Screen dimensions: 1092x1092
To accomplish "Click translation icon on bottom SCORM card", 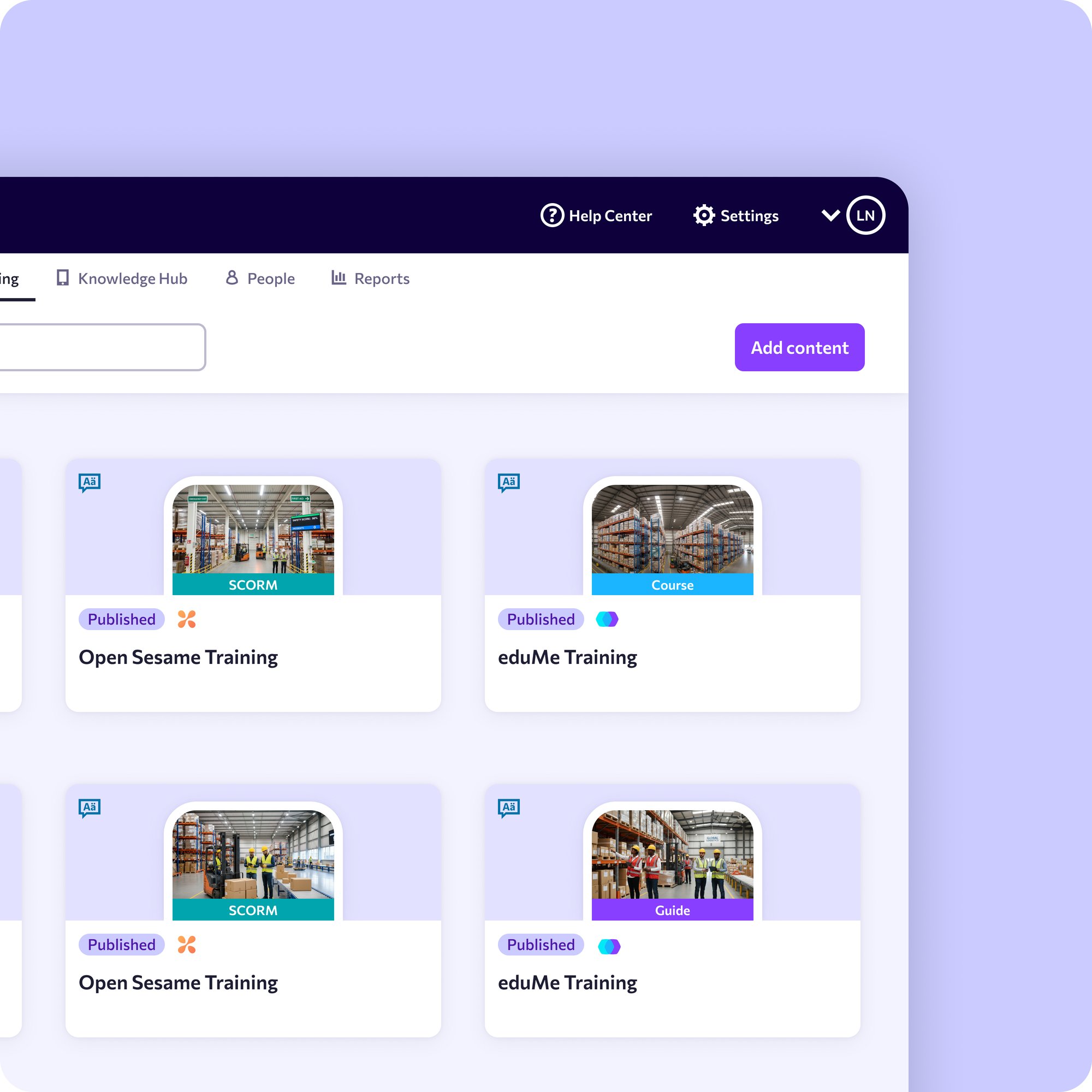I will 90,808.
